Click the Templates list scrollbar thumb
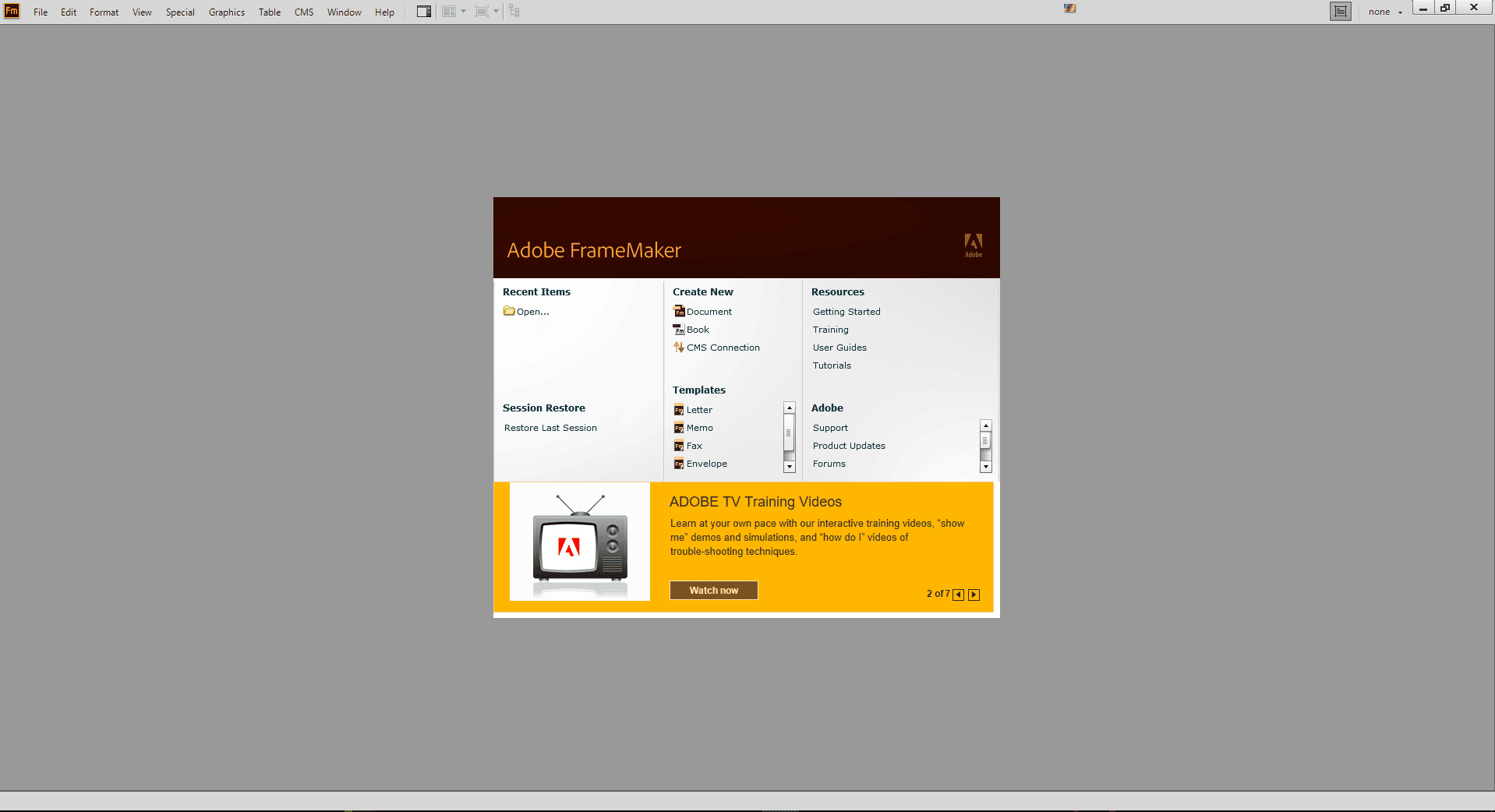The width and height of the screenshot is (1495, 812). [x=790, y=432]
